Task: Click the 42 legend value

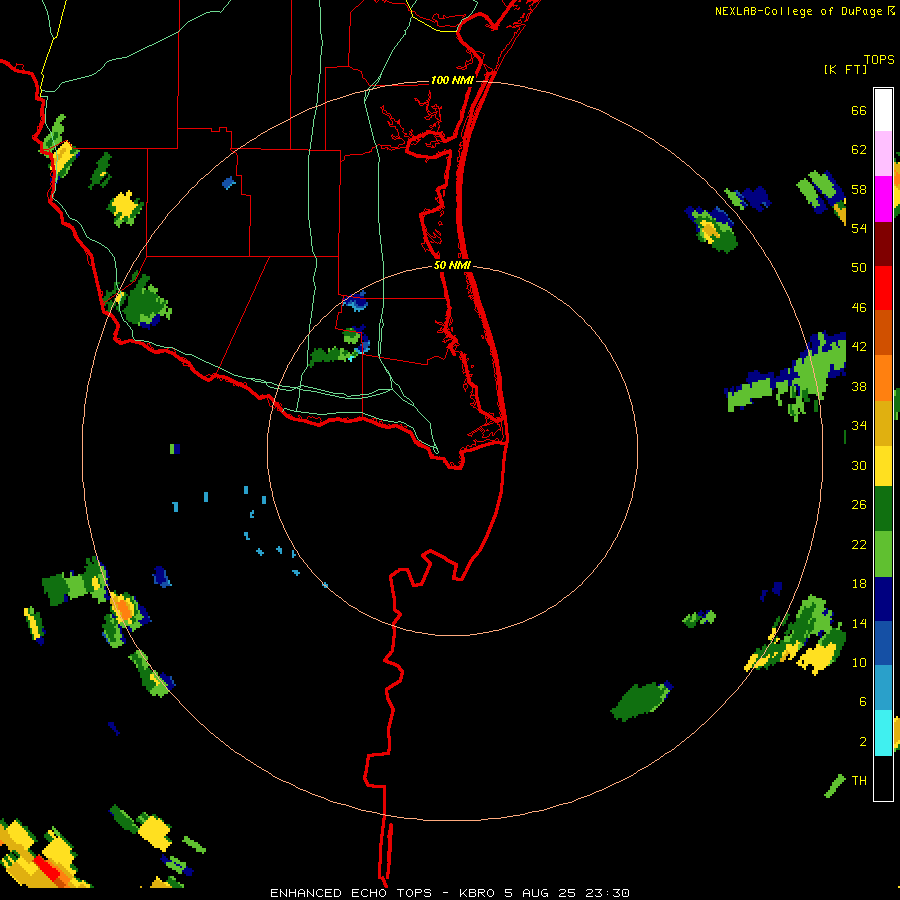Action: pos(859,347)
